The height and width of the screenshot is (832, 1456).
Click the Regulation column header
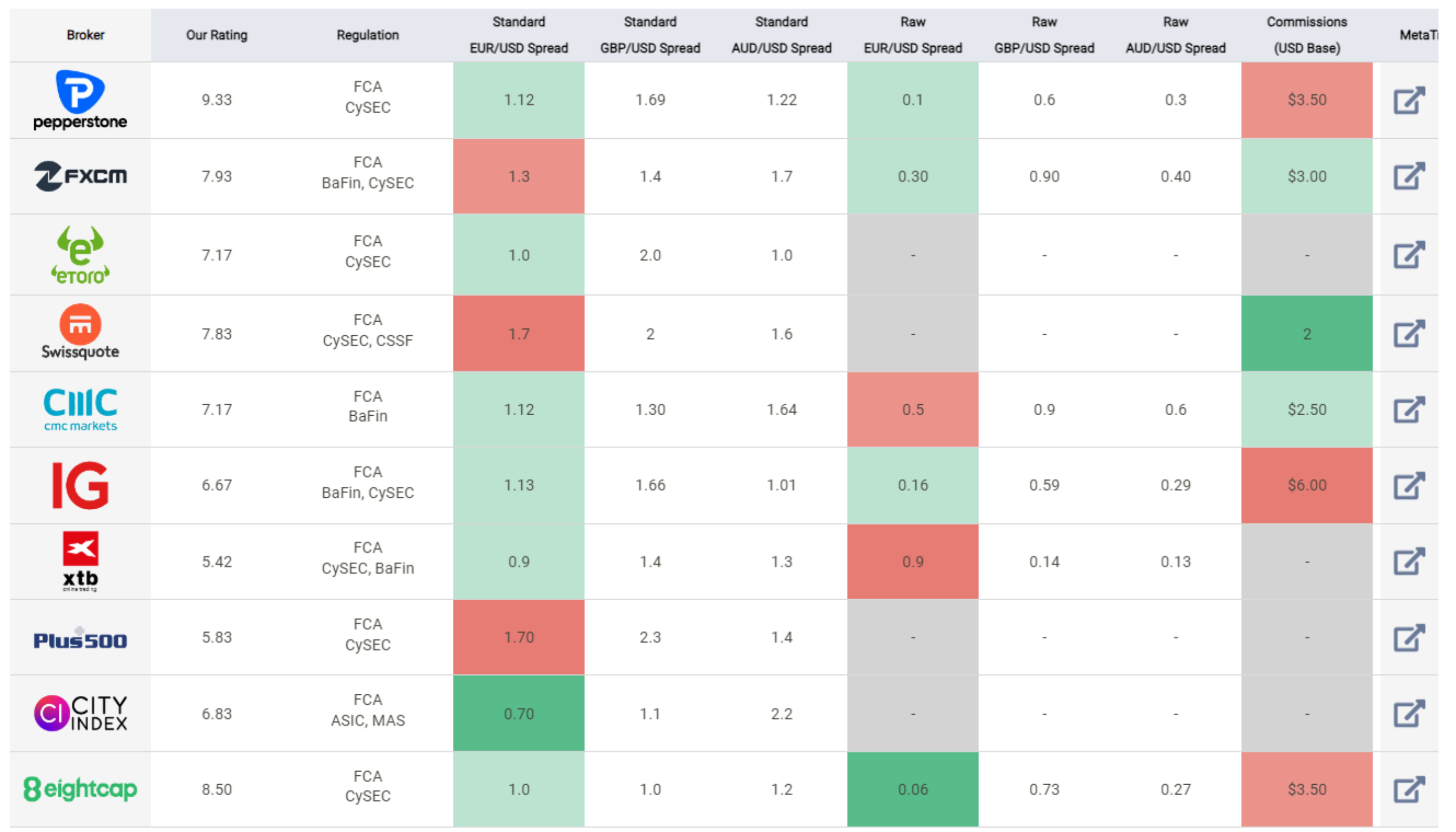tap(367, 35)
